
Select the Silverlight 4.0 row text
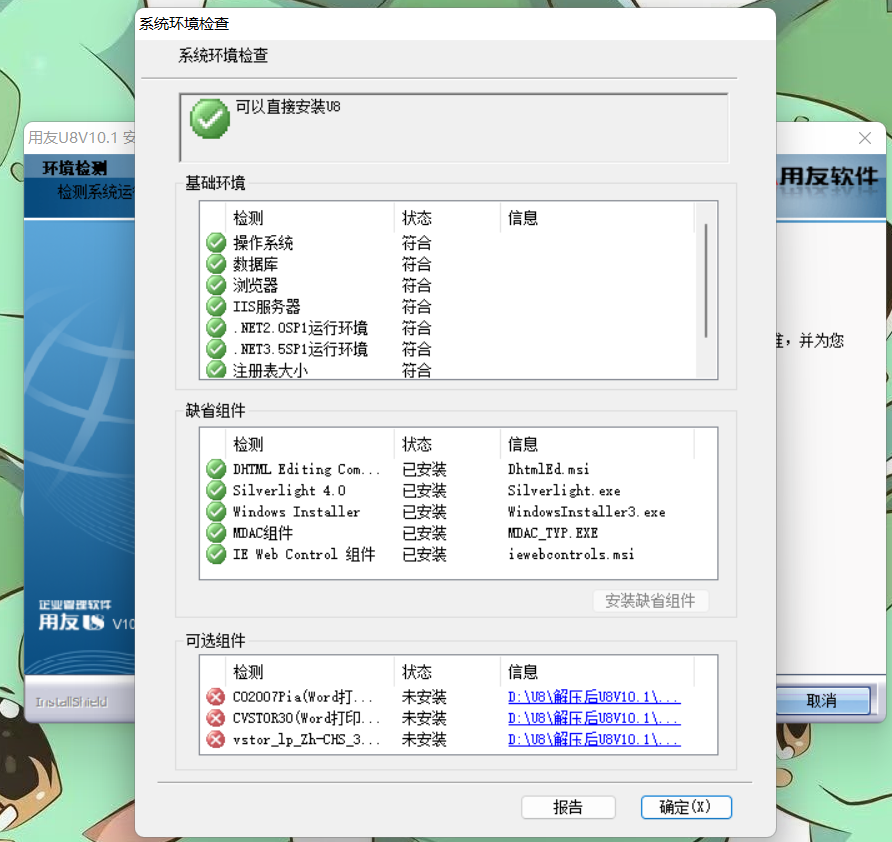tap(289, 490)
